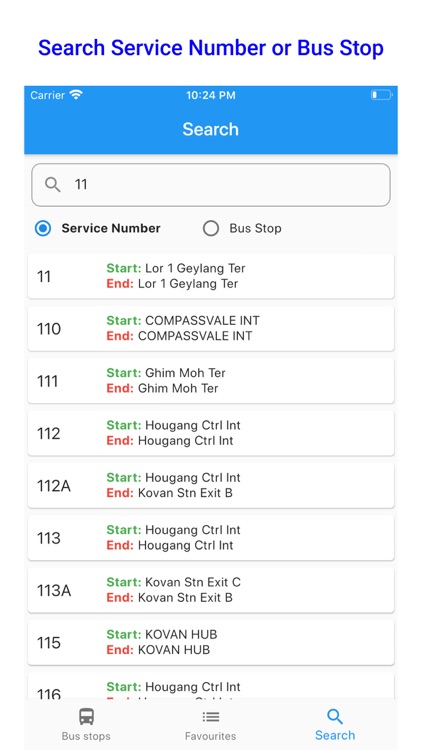Open service 110 COMPASSVALE INT

click(x=211, y=328)
